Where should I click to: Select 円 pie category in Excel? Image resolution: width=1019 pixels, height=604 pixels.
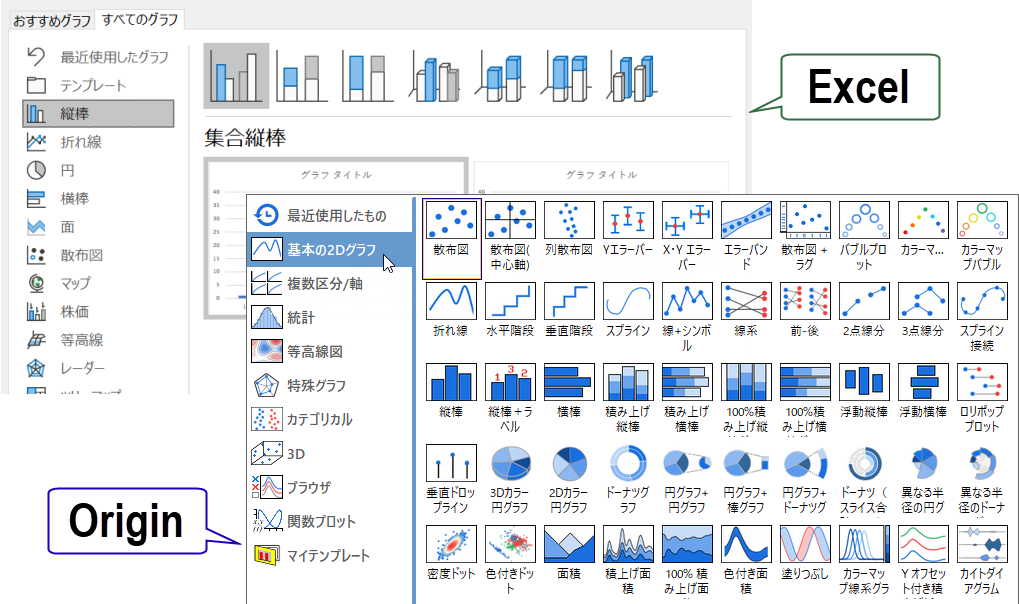(99, 170)
